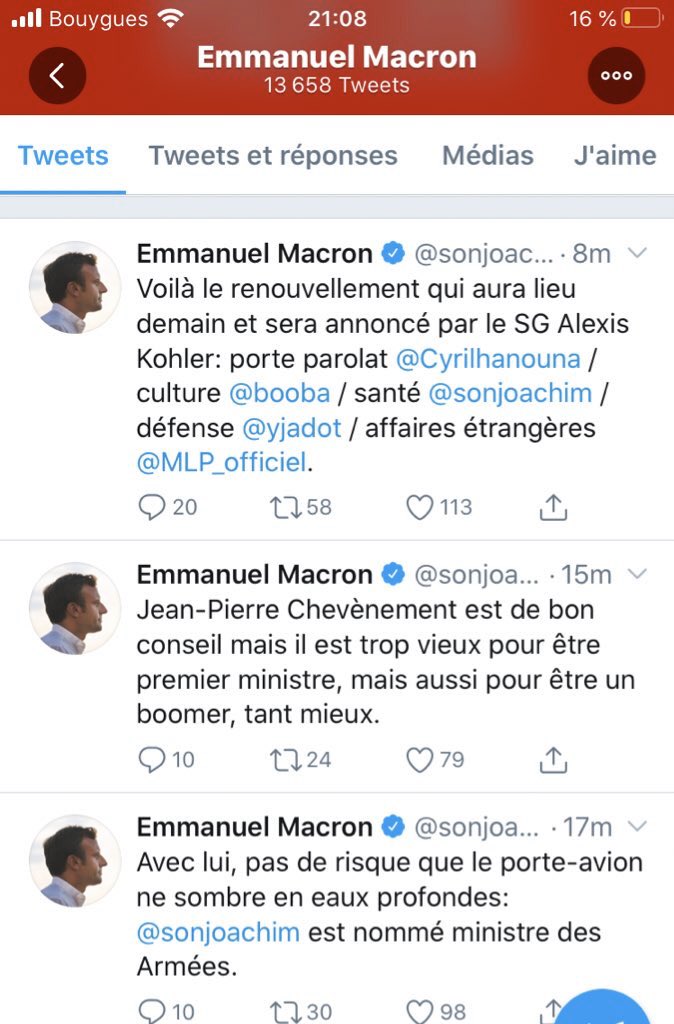This screenshot has width=674, height=1024.
Task: Share the renouvellement tweet
Action: click(x=553, y=507)
